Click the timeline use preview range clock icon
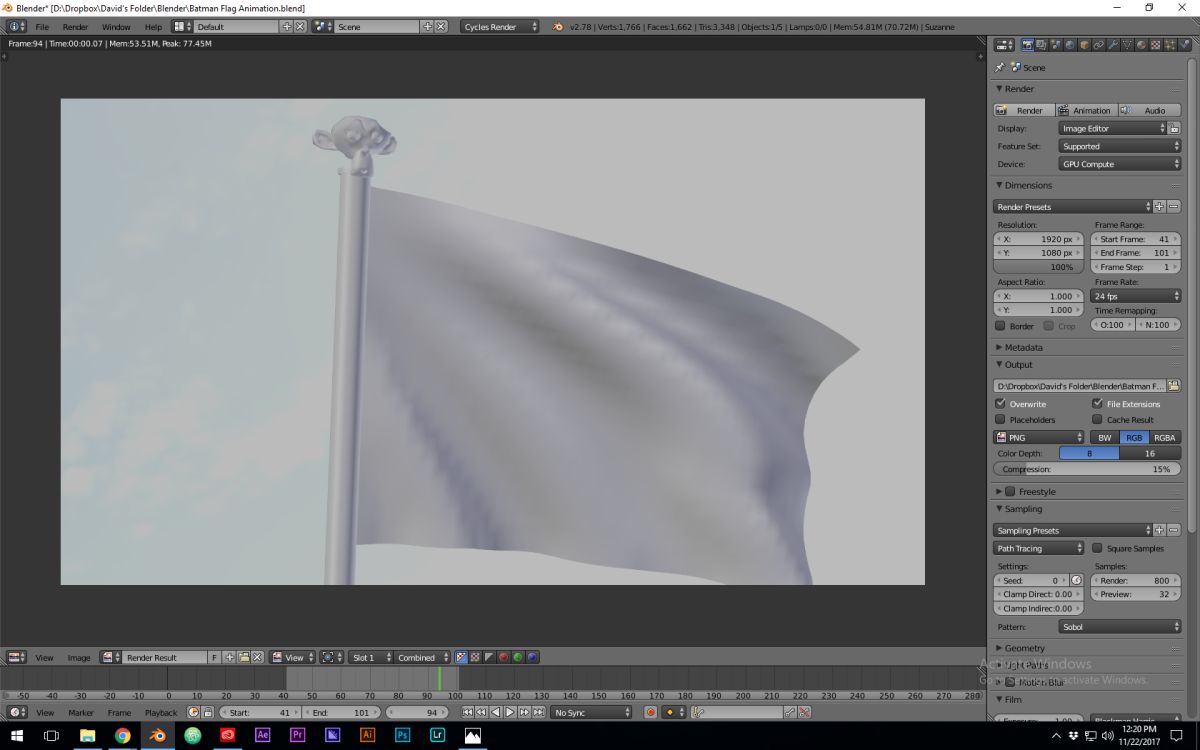The width and height of the screenshot is (1200, 750). tap(194, 712)
